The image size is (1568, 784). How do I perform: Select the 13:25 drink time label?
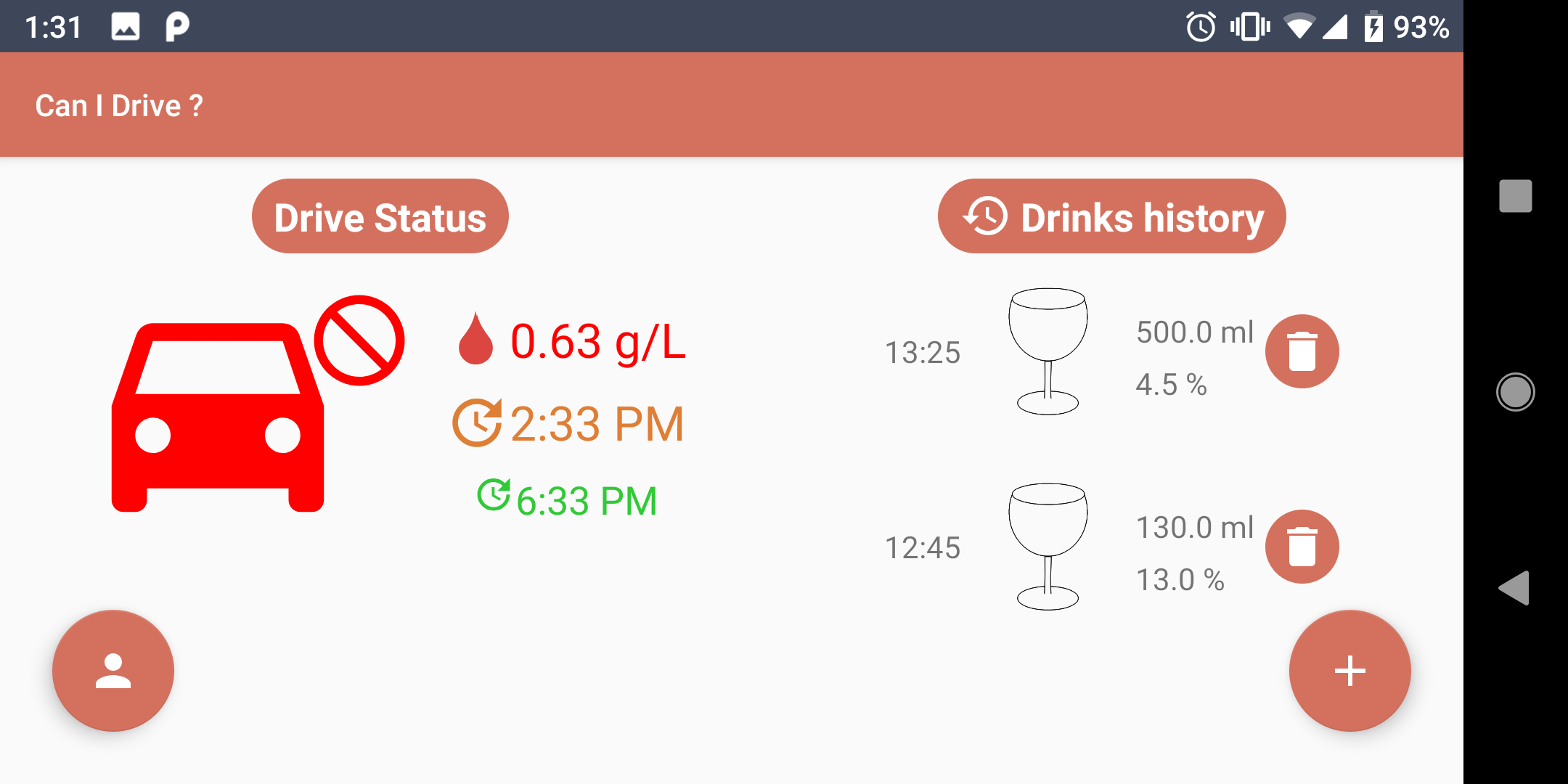922,353
